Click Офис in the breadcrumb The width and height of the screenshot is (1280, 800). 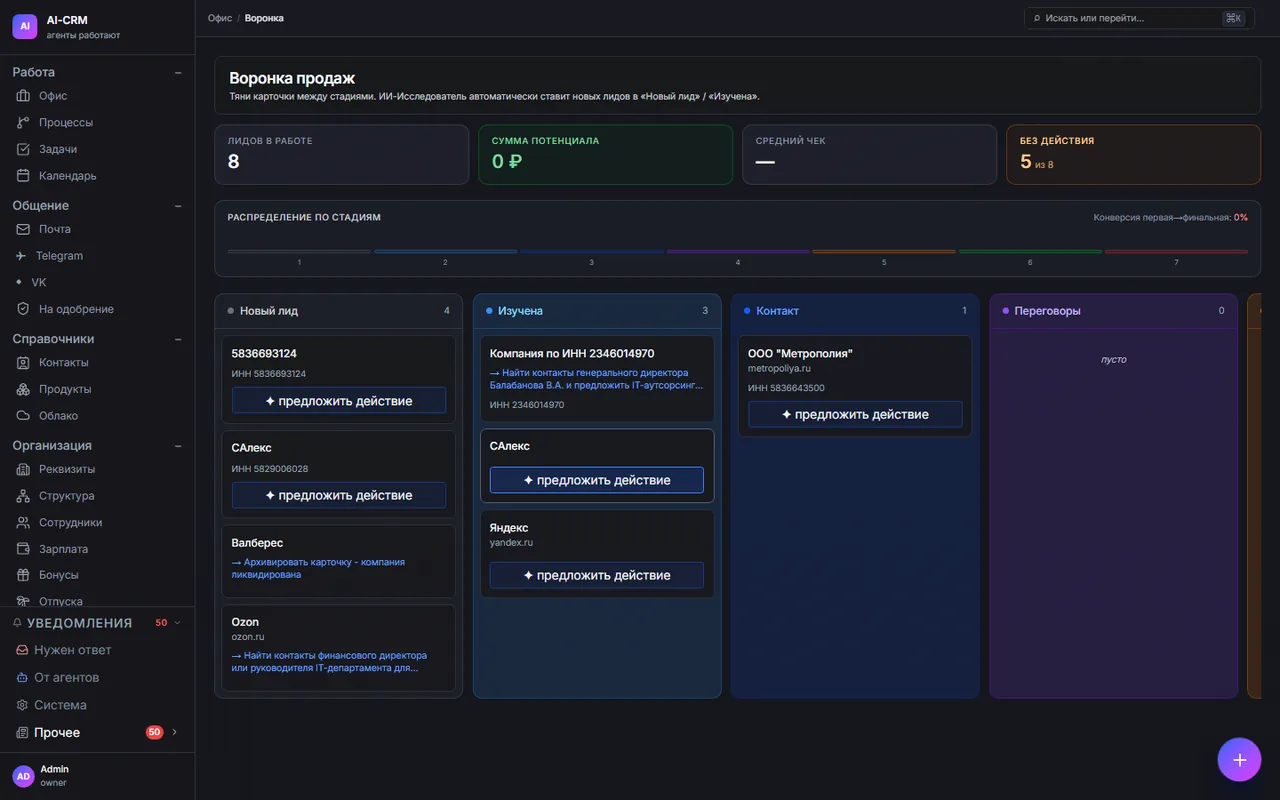tap(220, 18)
